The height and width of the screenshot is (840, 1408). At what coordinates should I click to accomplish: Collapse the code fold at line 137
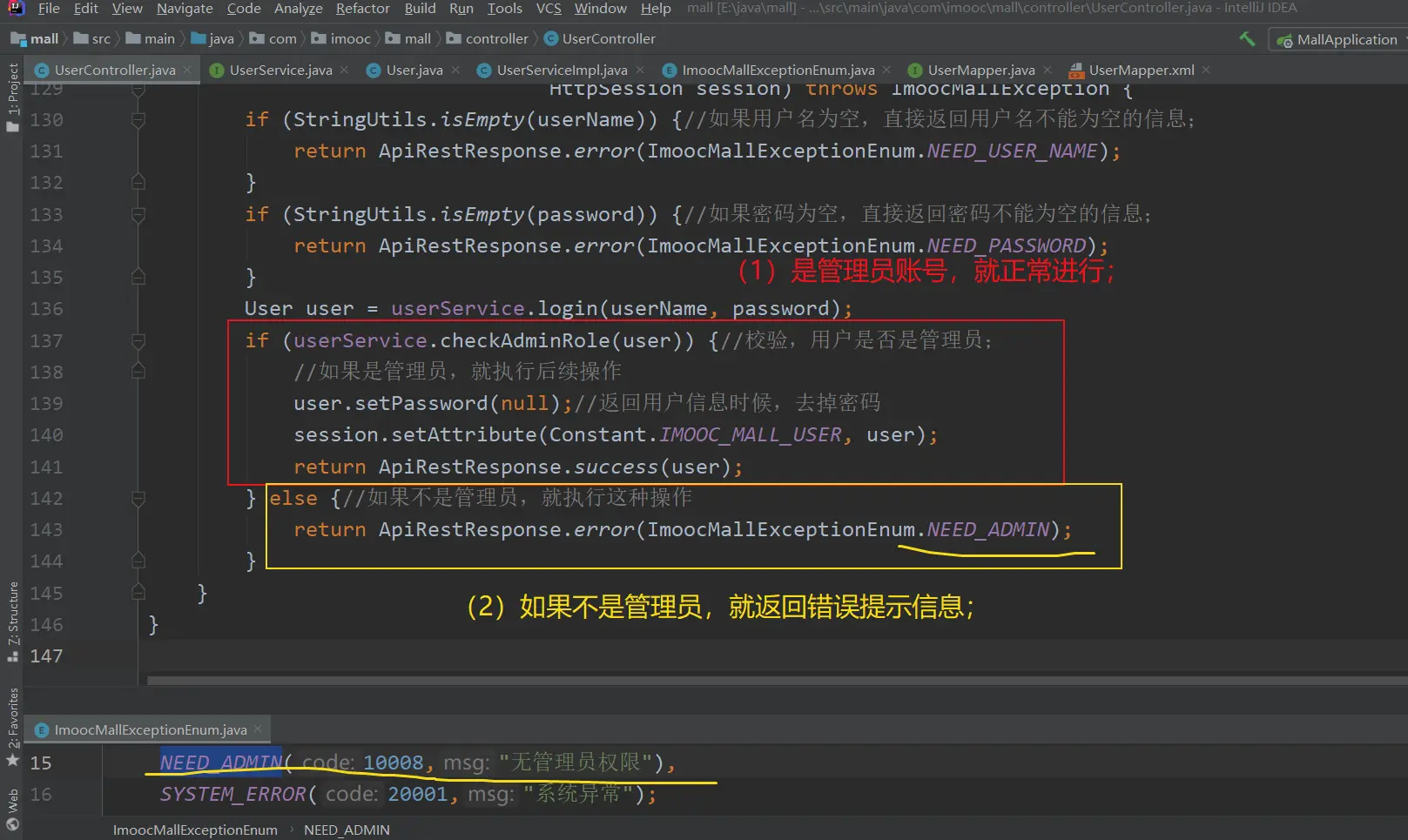(x=138, y=340)
